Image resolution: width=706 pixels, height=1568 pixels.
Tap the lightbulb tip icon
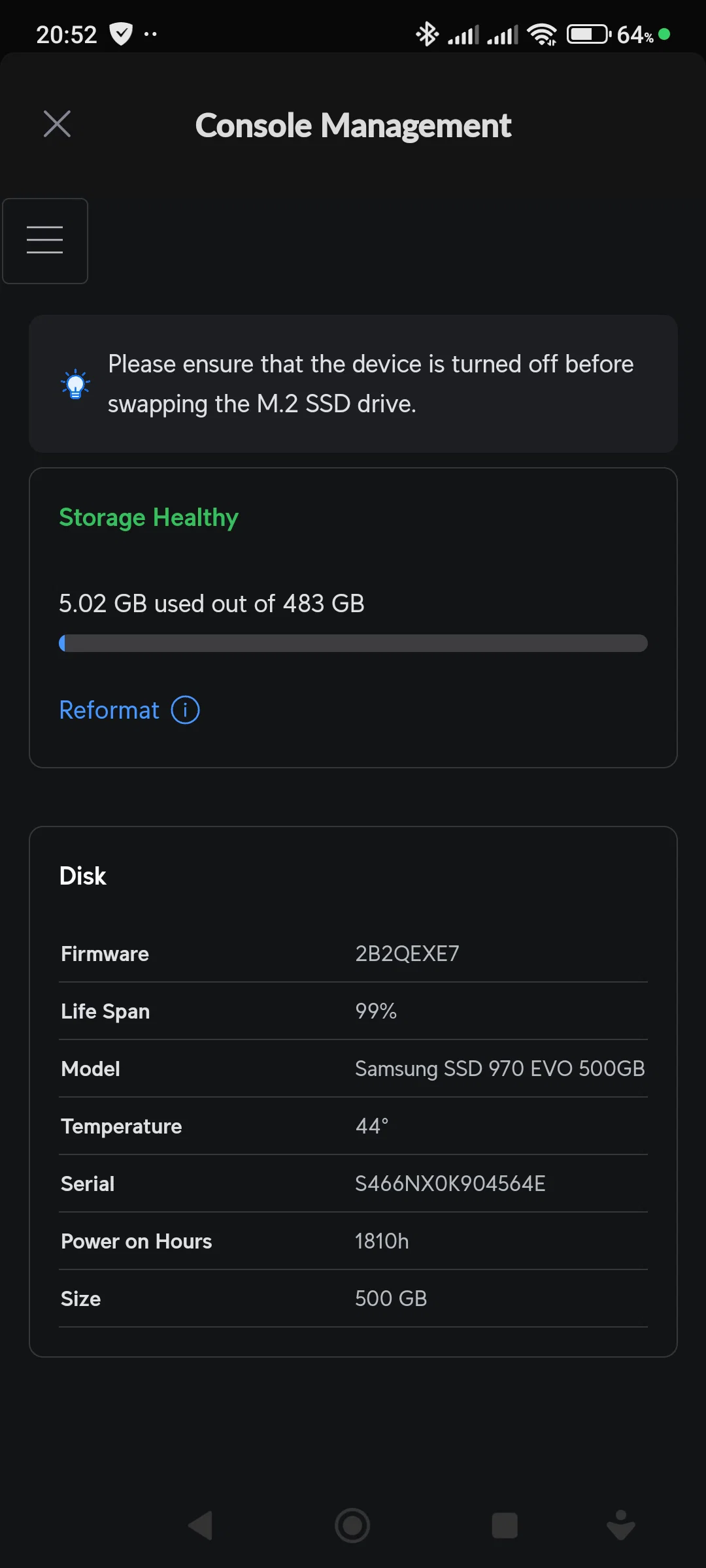(75, 384)
